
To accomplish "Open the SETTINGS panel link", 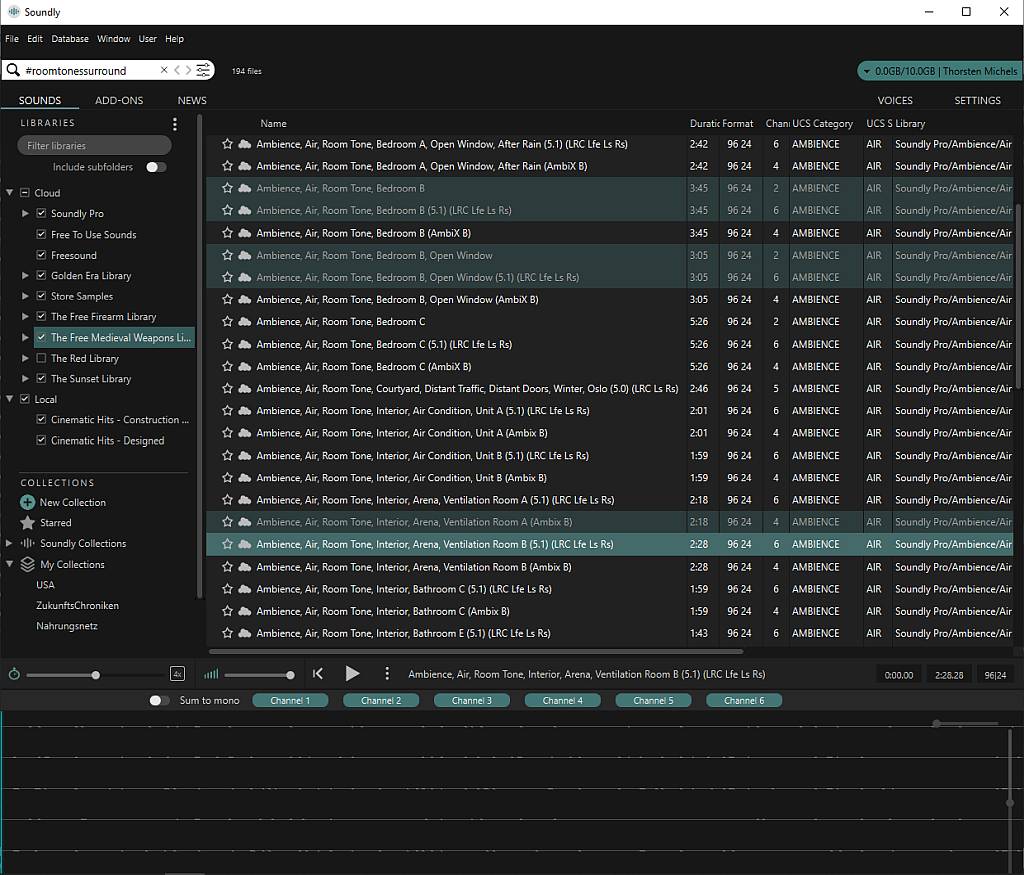I will coord(977,100).
